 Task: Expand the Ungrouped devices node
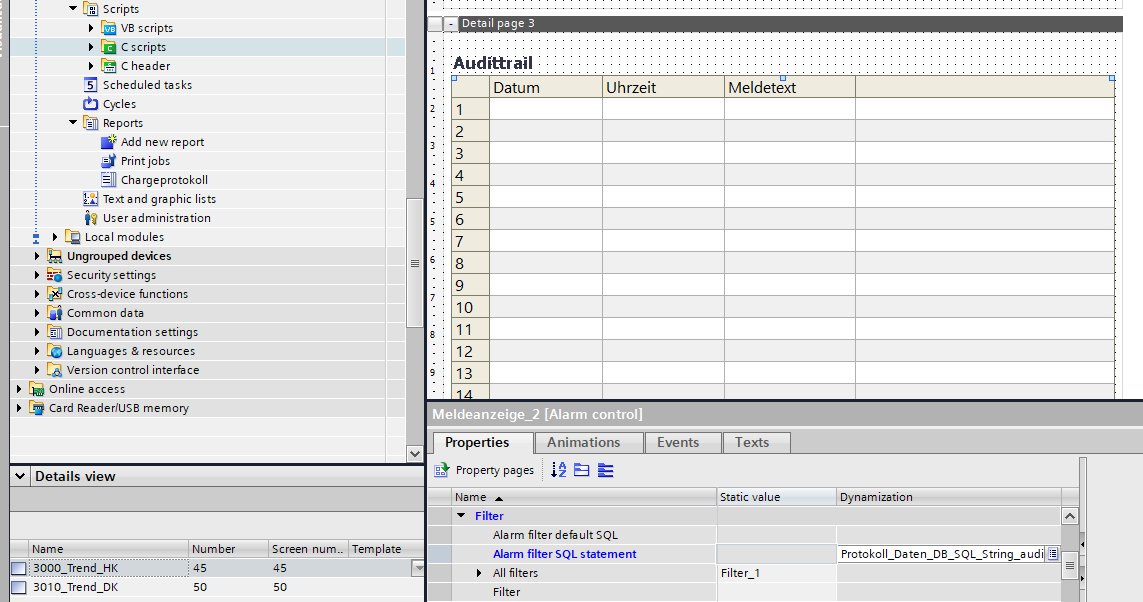click(37, 256)
